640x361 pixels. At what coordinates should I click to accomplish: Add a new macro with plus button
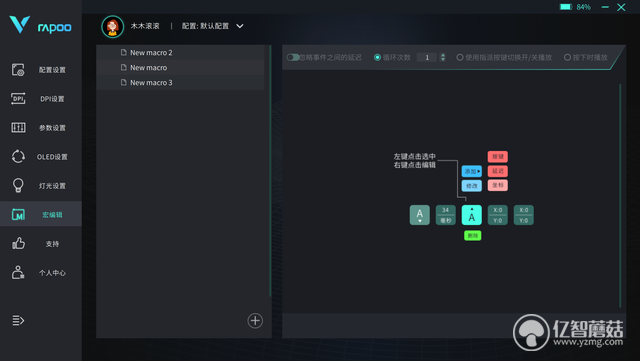(x=255, y=321)
